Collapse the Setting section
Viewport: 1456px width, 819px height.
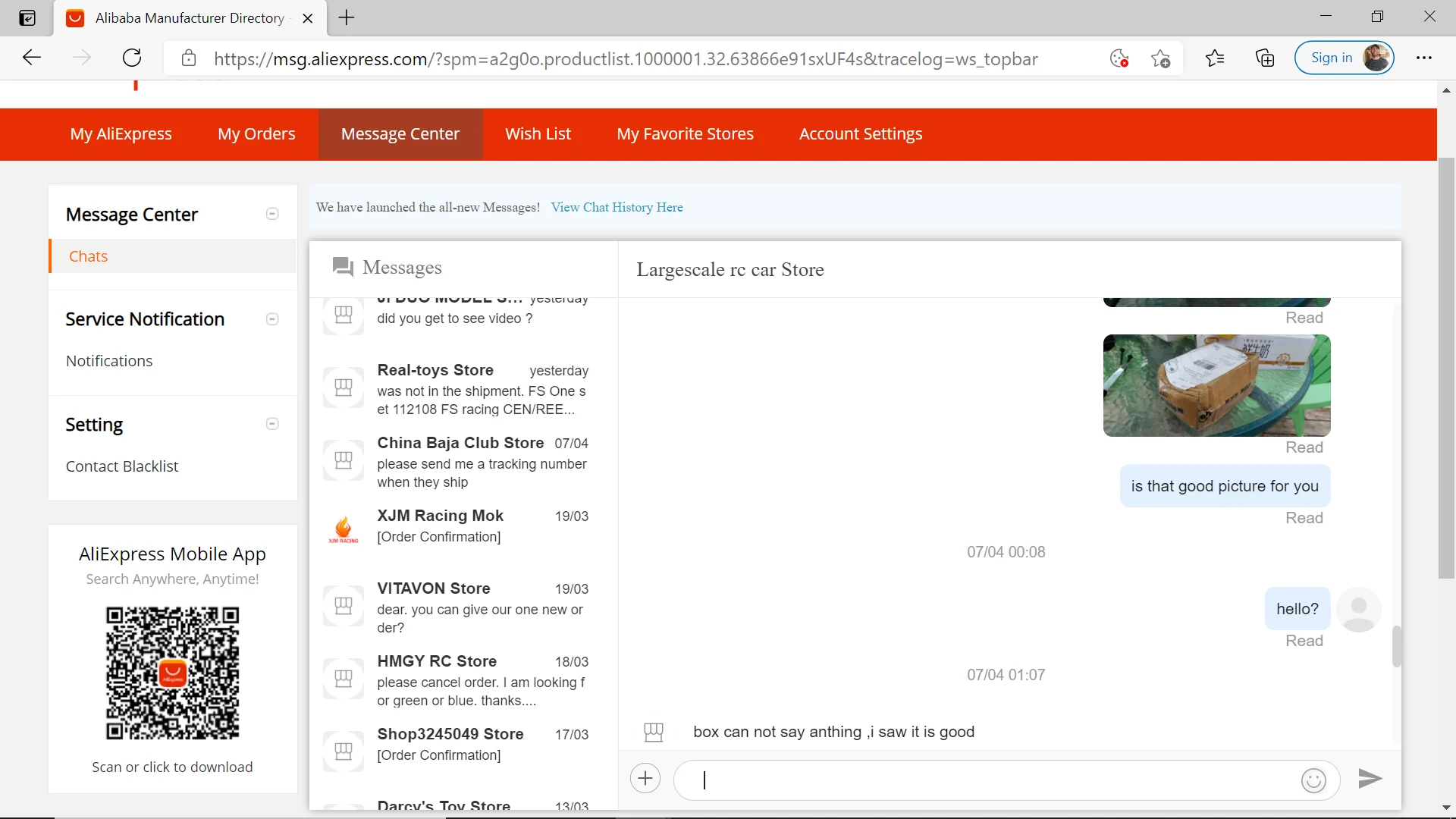pos(272,424)
